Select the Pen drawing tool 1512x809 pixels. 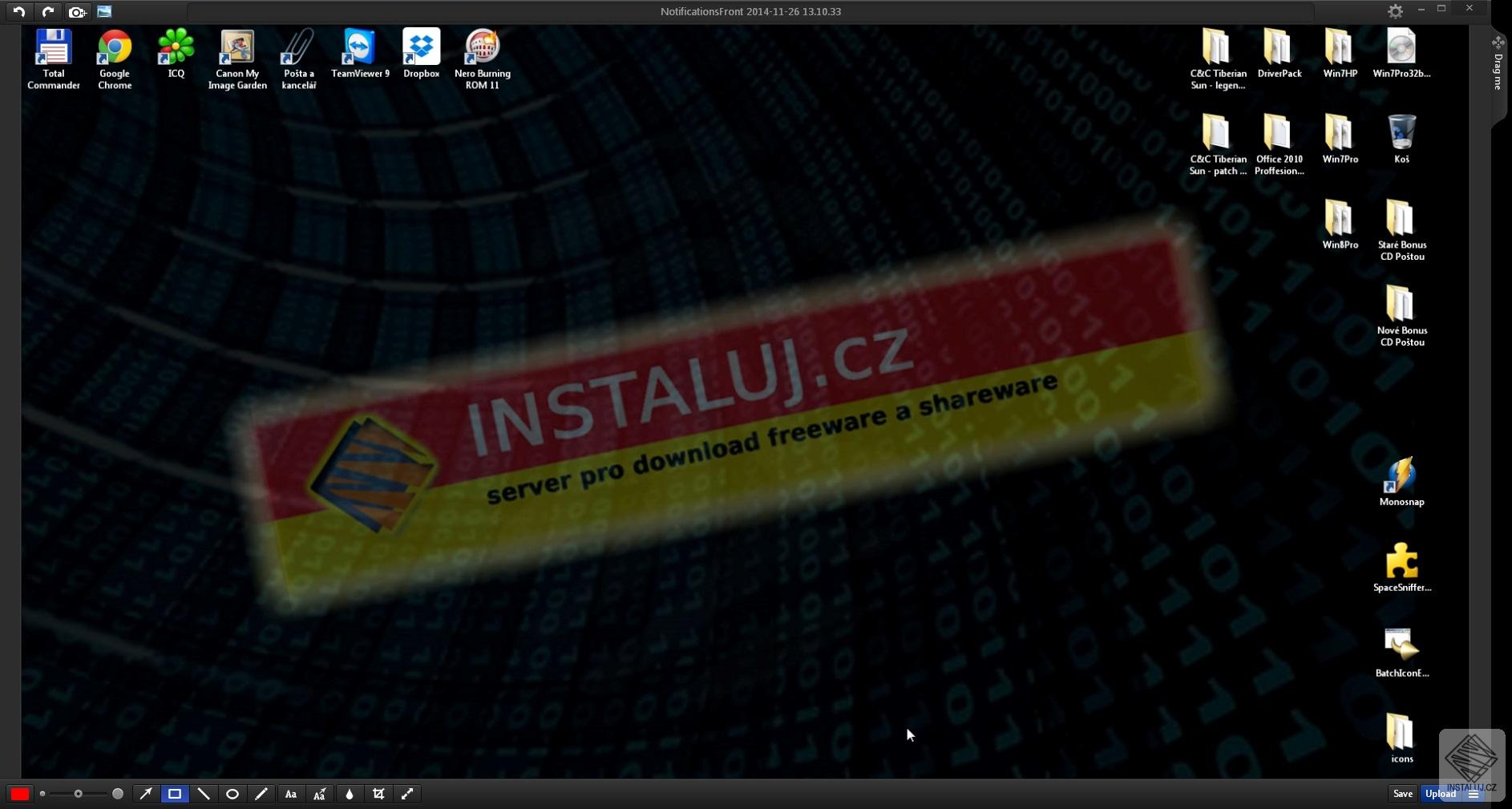click(x=261, y=794)
